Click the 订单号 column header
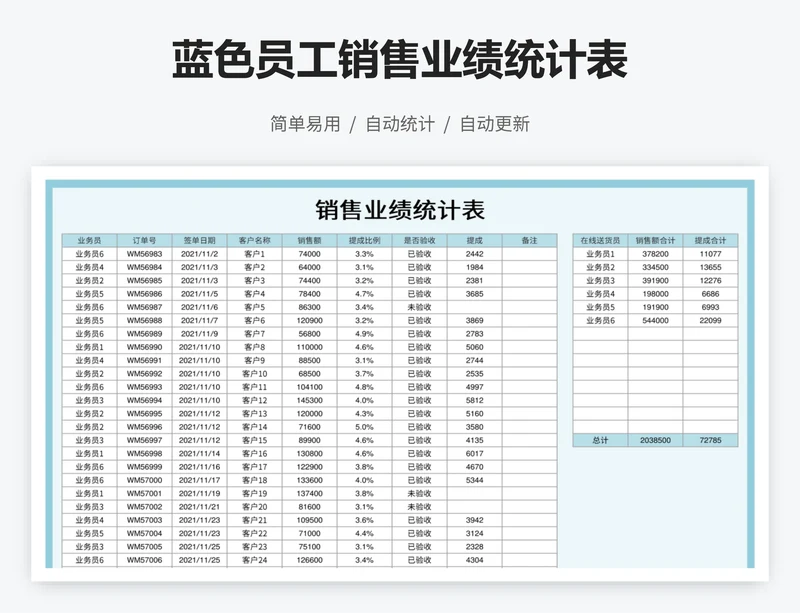800x613 pixels. point(144,240)
